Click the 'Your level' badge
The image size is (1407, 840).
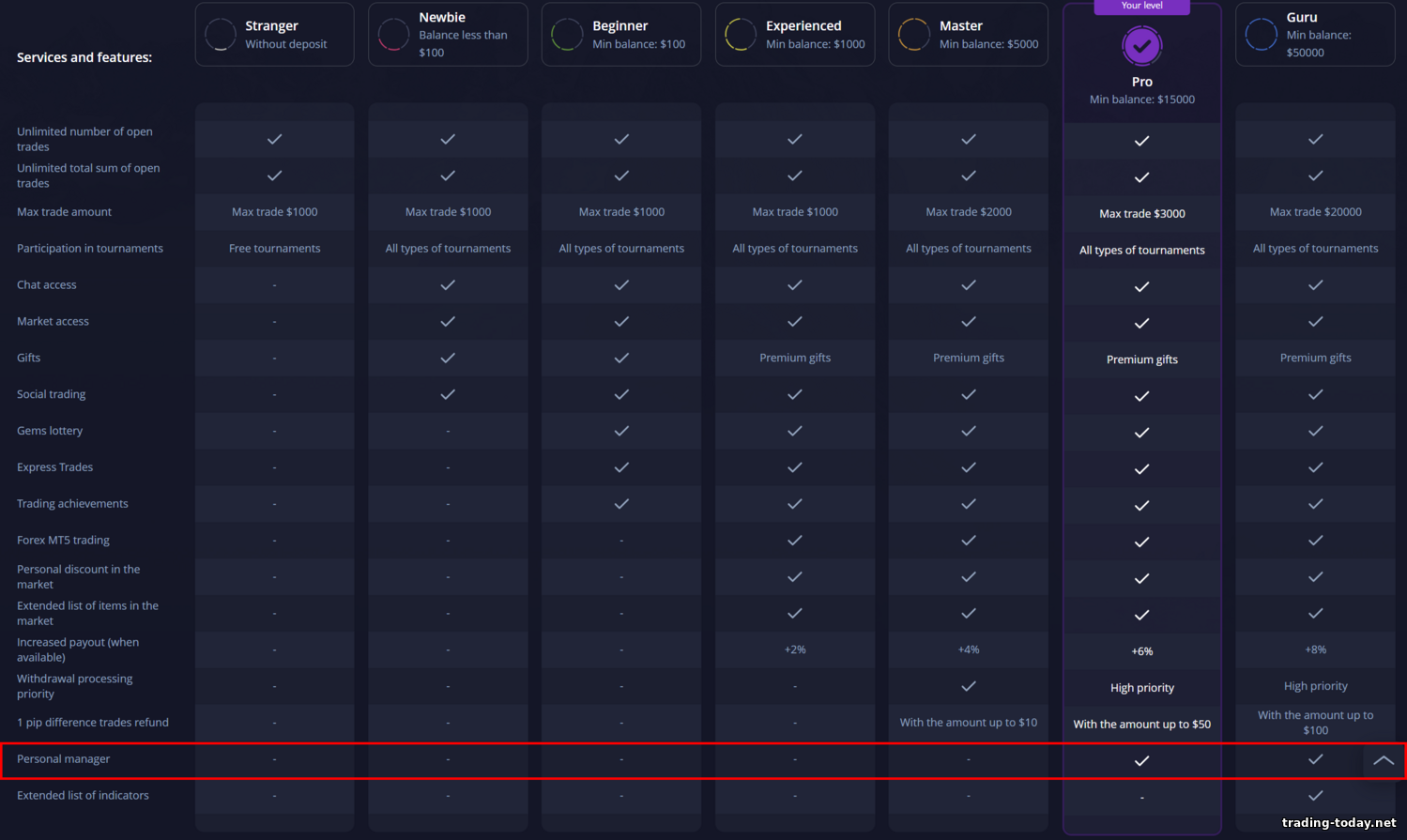pos(1141,7)
